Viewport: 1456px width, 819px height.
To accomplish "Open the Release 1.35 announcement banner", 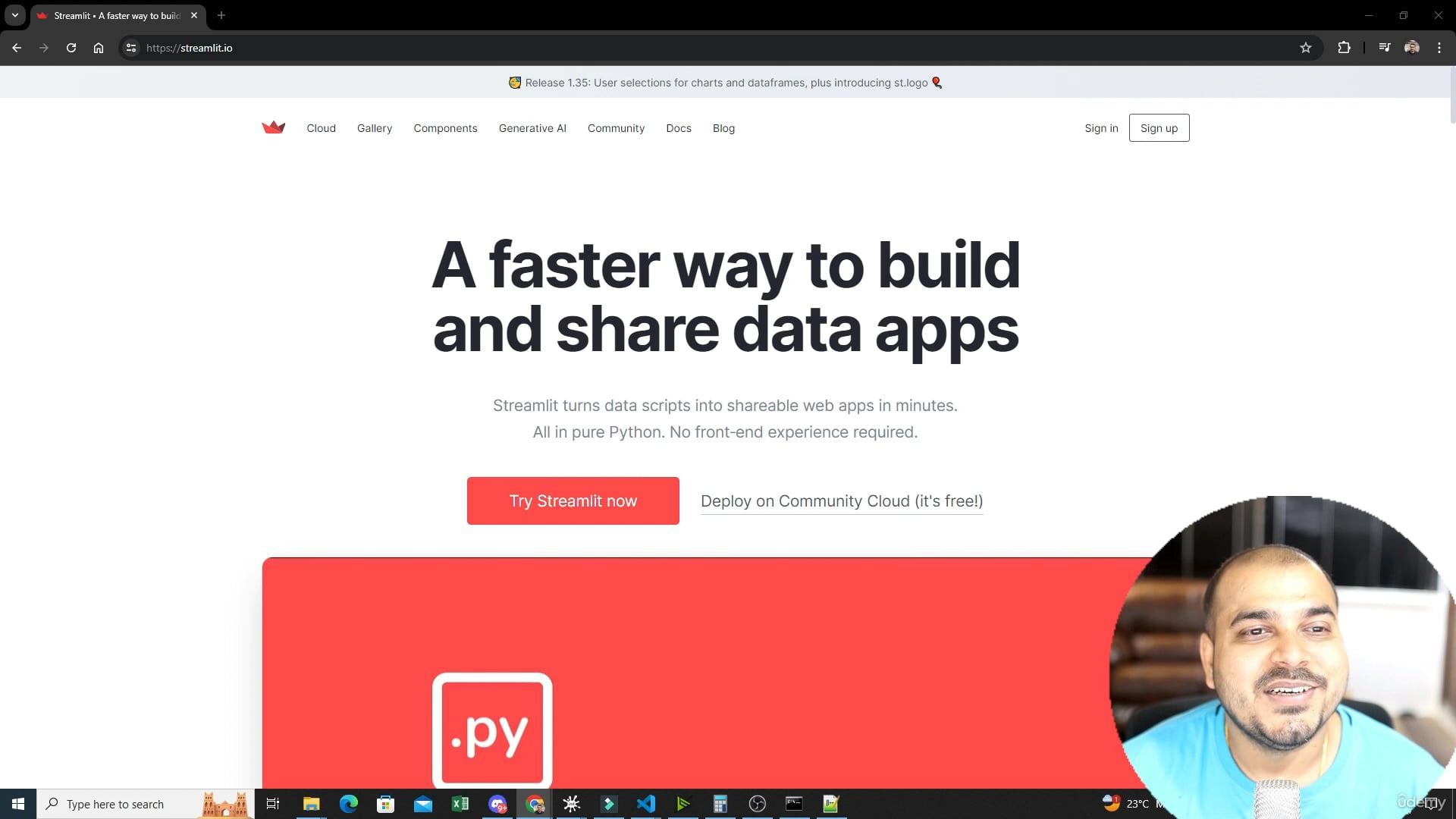I will point(726,83).
